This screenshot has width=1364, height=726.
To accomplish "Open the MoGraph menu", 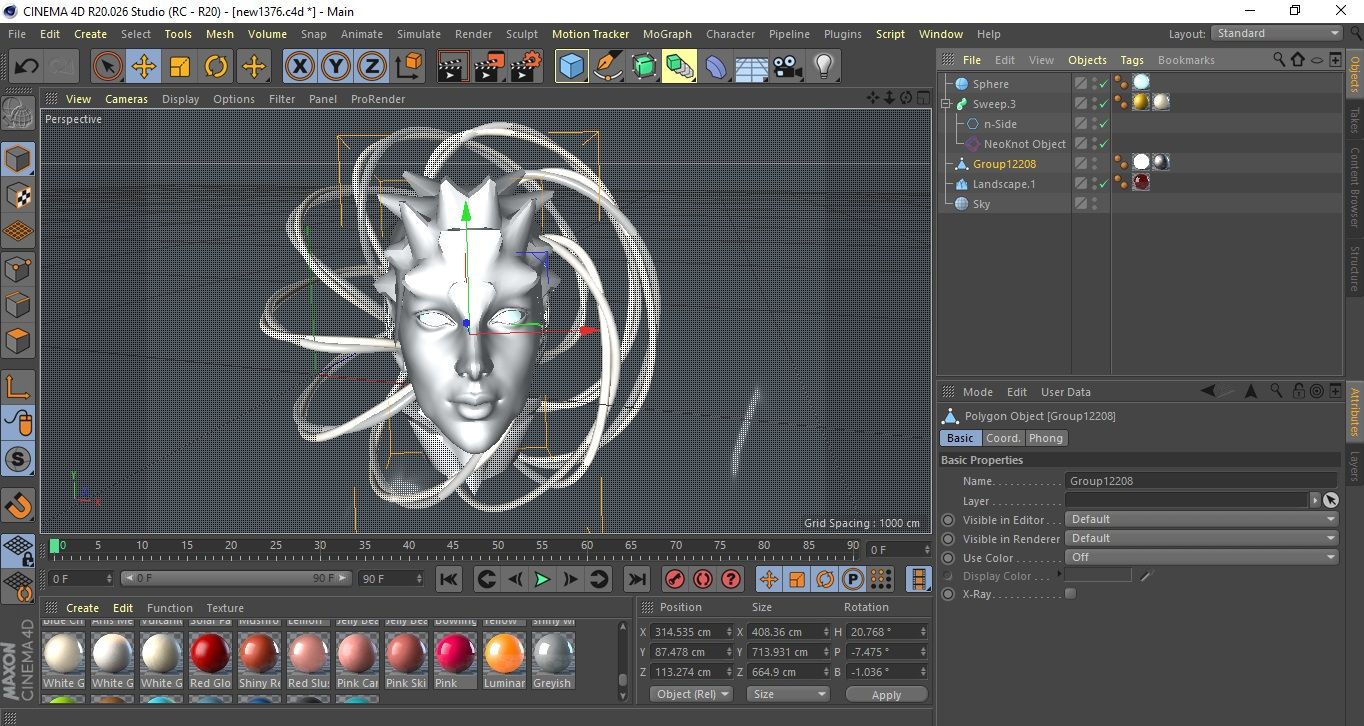I will (x=667, y=34).
